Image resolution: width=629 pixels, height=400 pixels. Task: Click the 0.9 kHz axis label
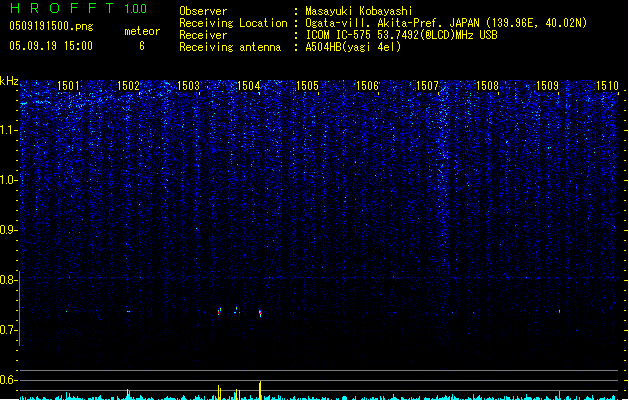pos(9,230)
